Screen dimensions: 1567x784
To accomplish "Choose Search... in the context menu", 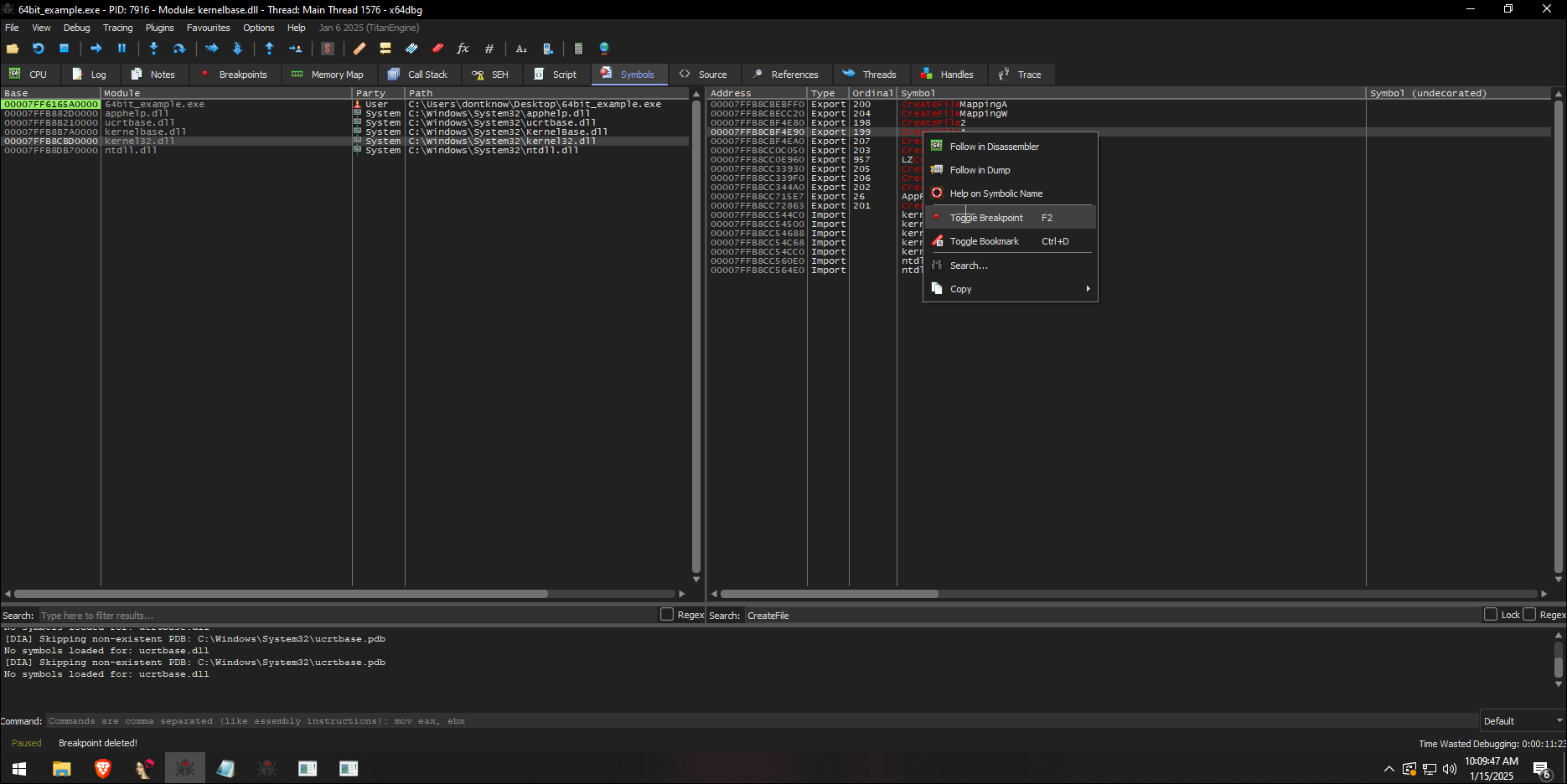I will (1011, 266).
